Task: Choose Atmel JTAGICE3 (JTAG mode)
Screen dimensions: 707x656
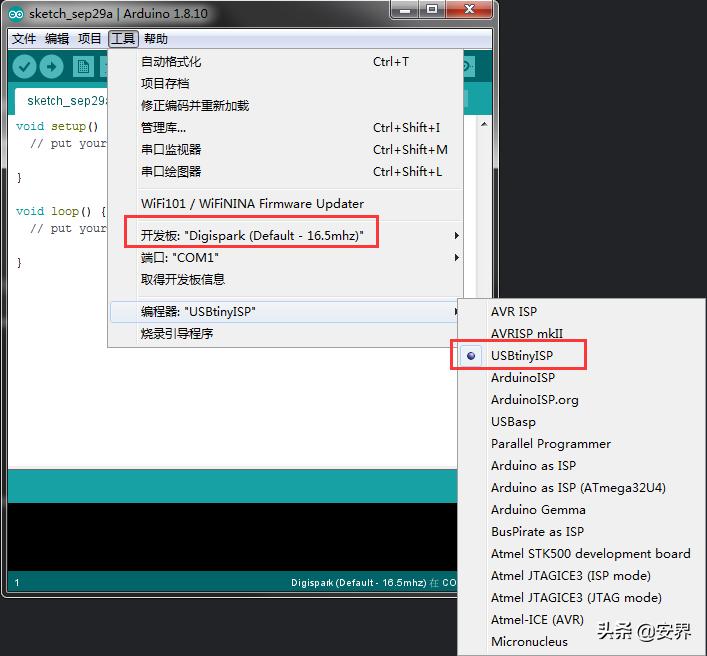Action: tap(581, 598)
